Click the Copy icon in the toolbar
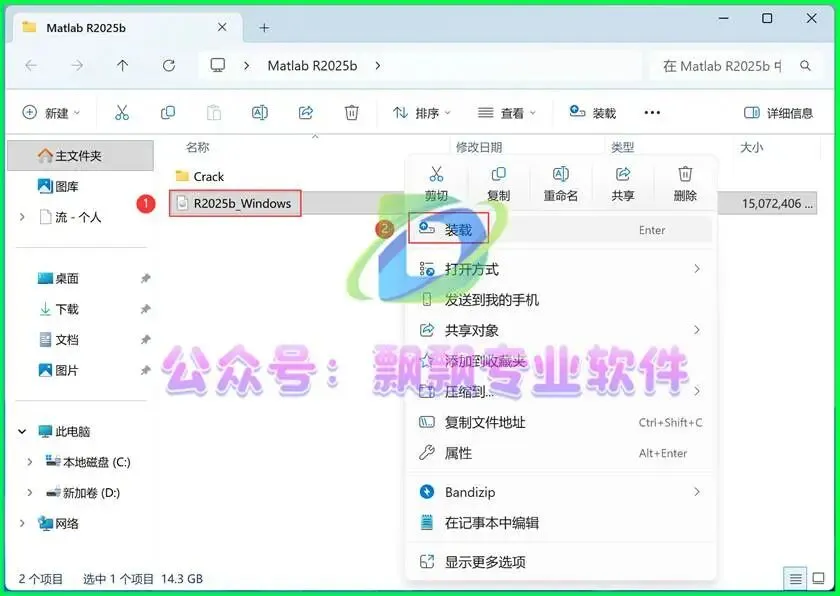This screenshot has width=840, height=596. point(168,112)
